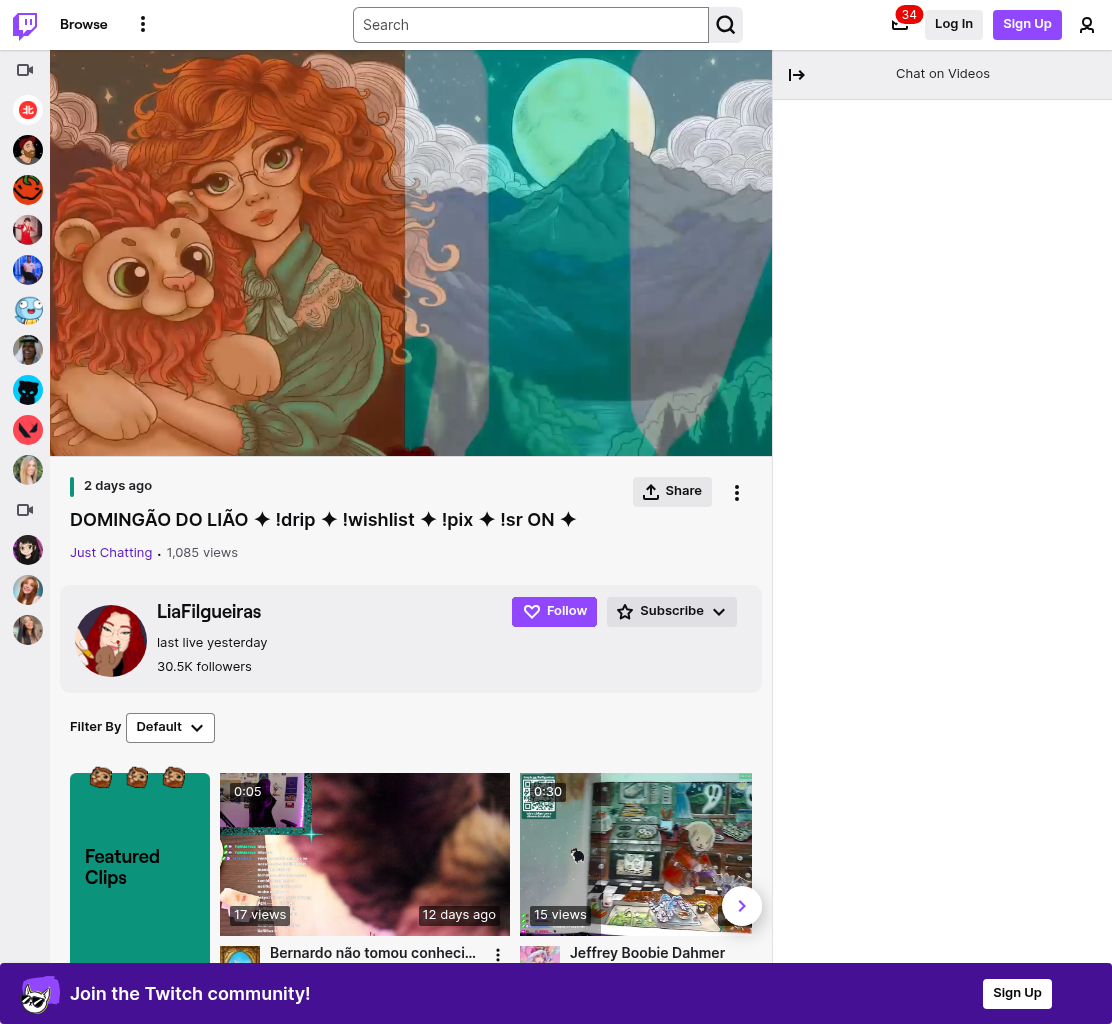Open the top navigation more-options menu
Screen dimensions: 1112x1024
(143, 25)
